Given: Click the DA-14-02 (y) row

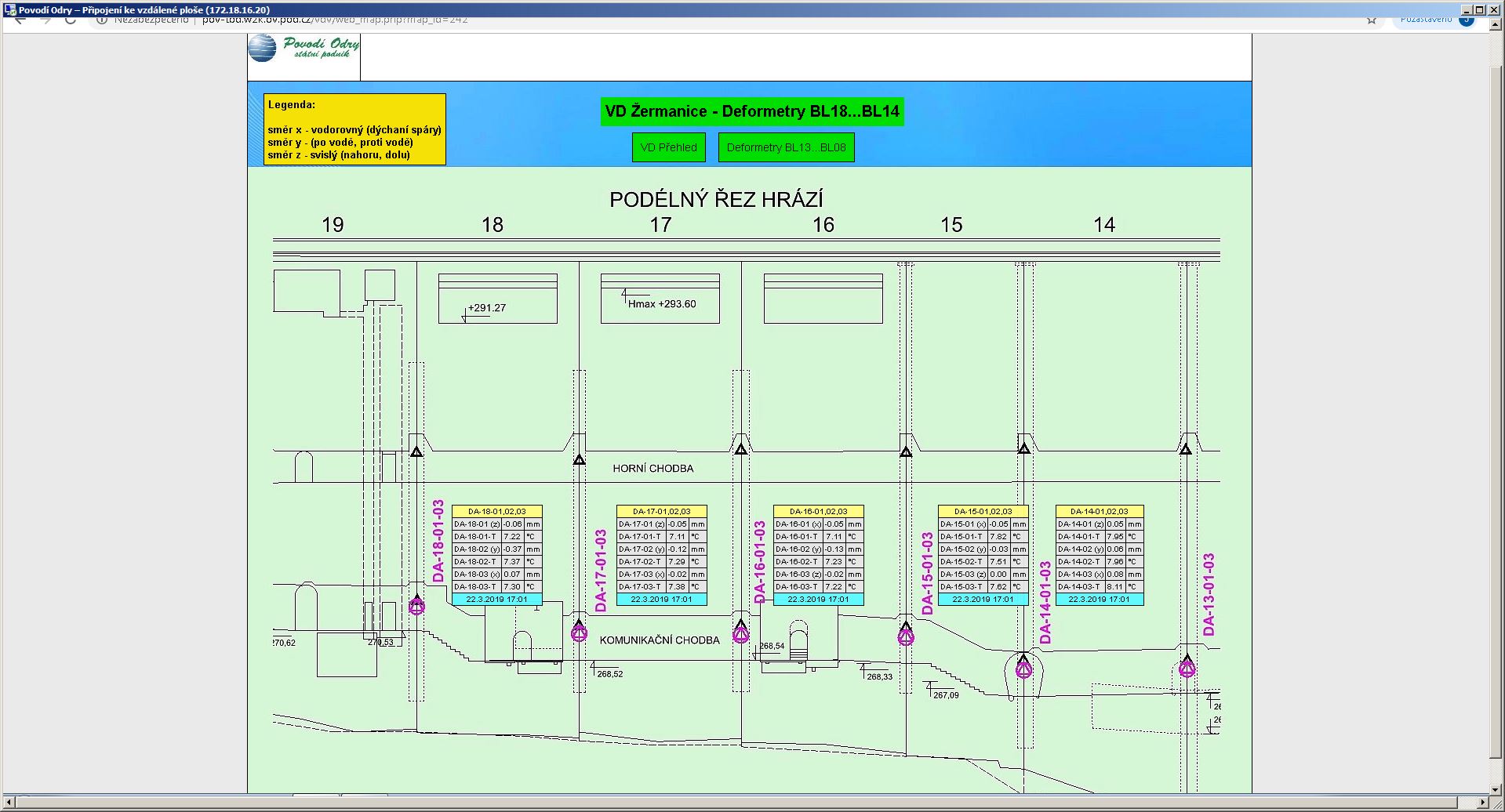Looking at the screenshot, I should pos(1100,549).
